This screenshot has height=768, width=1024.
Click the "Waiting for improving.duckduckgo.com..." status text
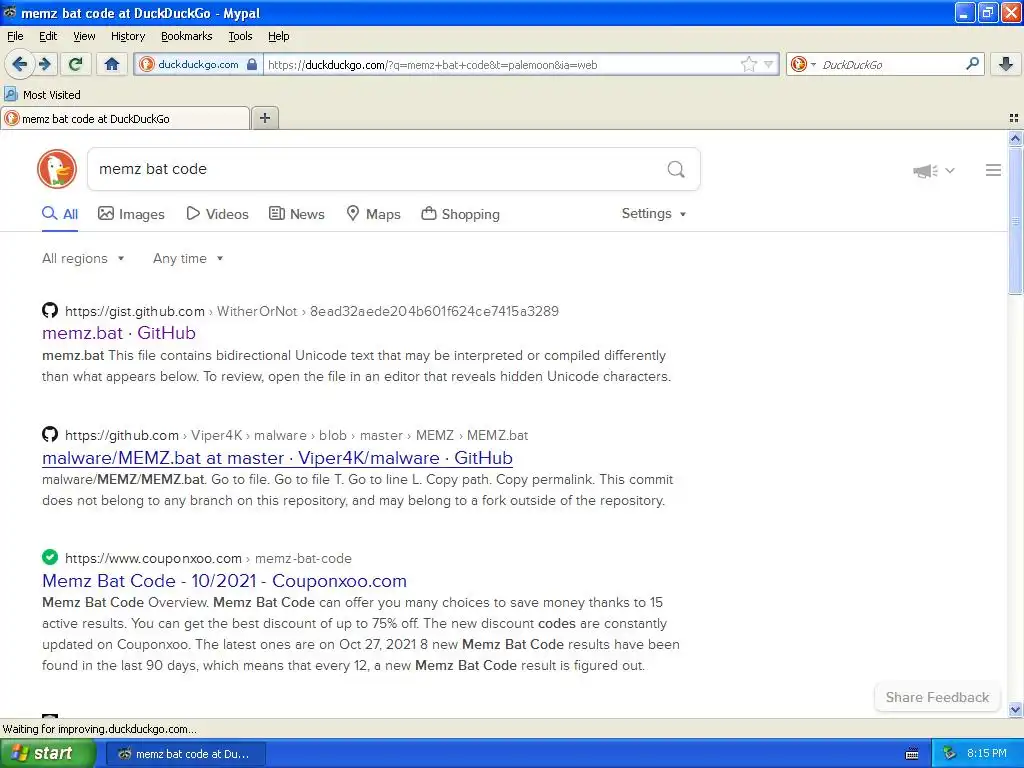[x=100, y=729]
